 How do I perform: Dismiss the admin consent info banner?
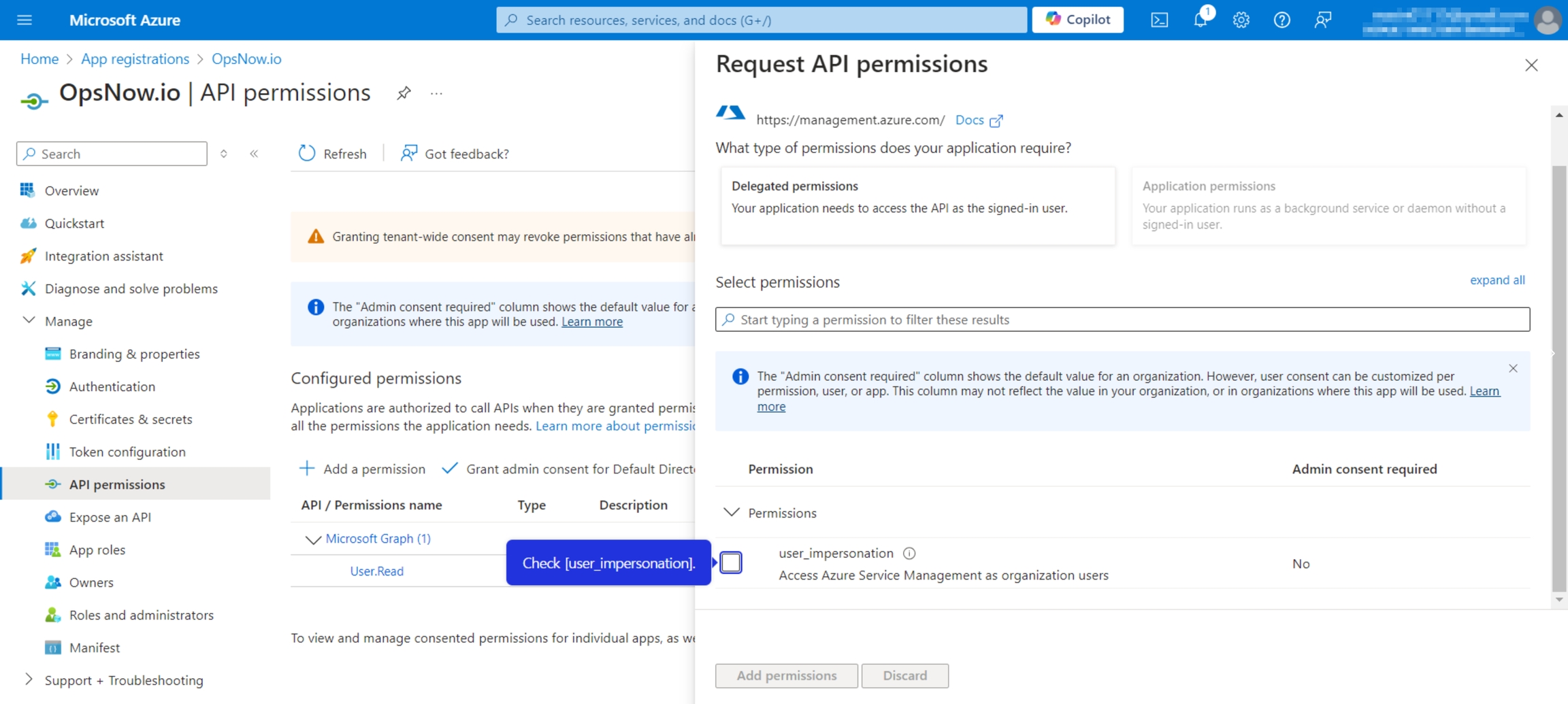[1513, 368]
